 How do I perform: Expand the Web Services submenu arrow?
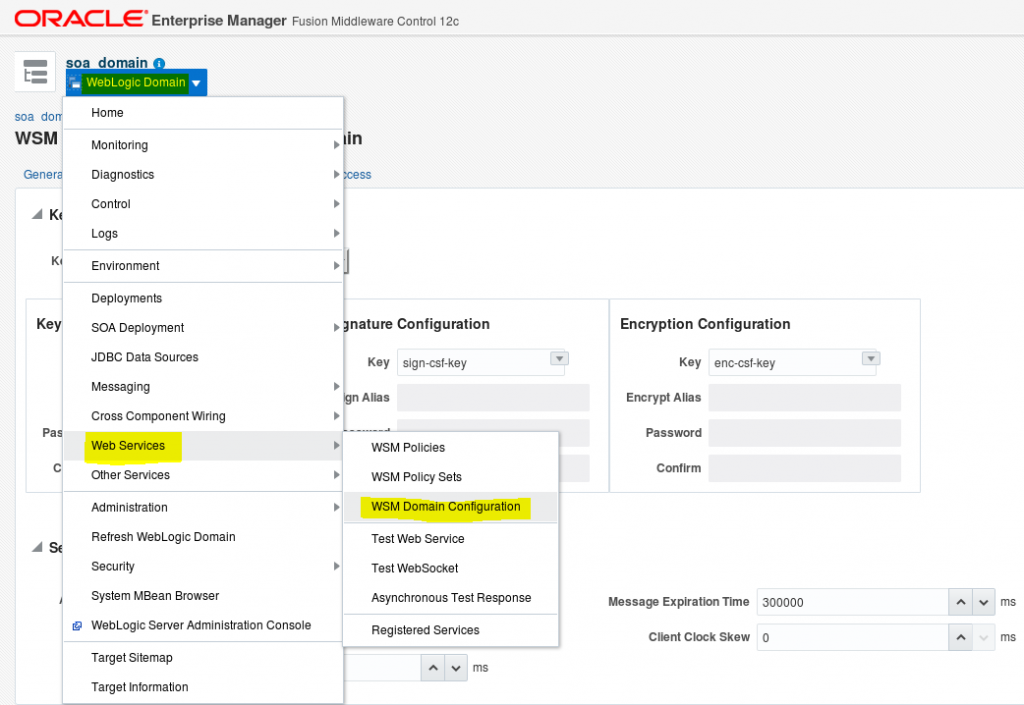[x=336, y=445]
